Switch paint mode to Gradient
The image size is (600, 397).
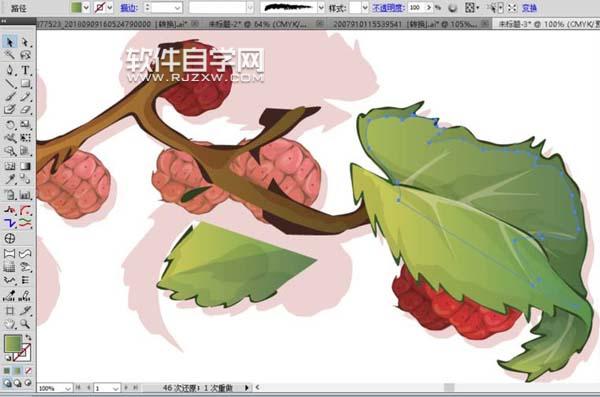click(17, 371)
